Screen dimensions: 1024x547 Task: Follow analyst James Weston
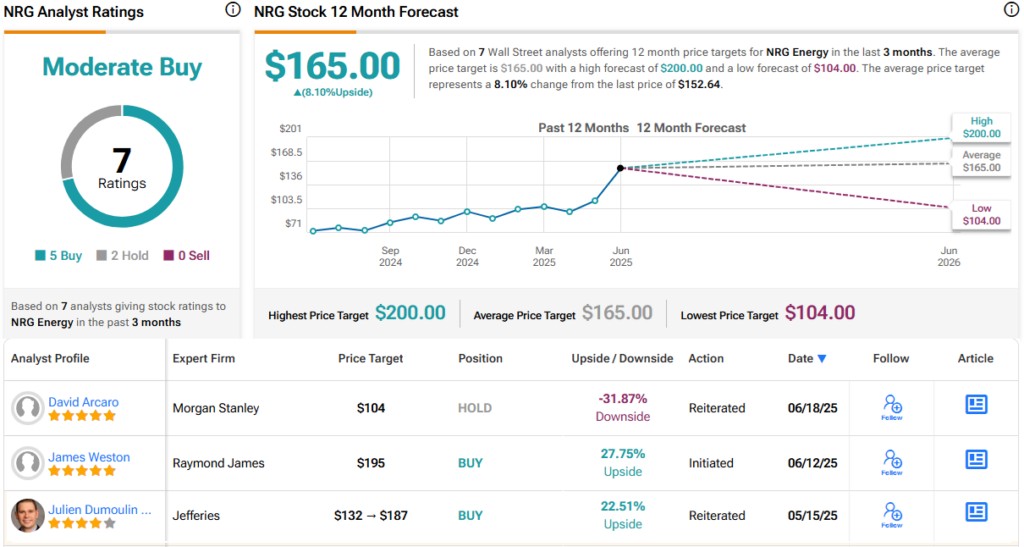(x=892, y=462)
